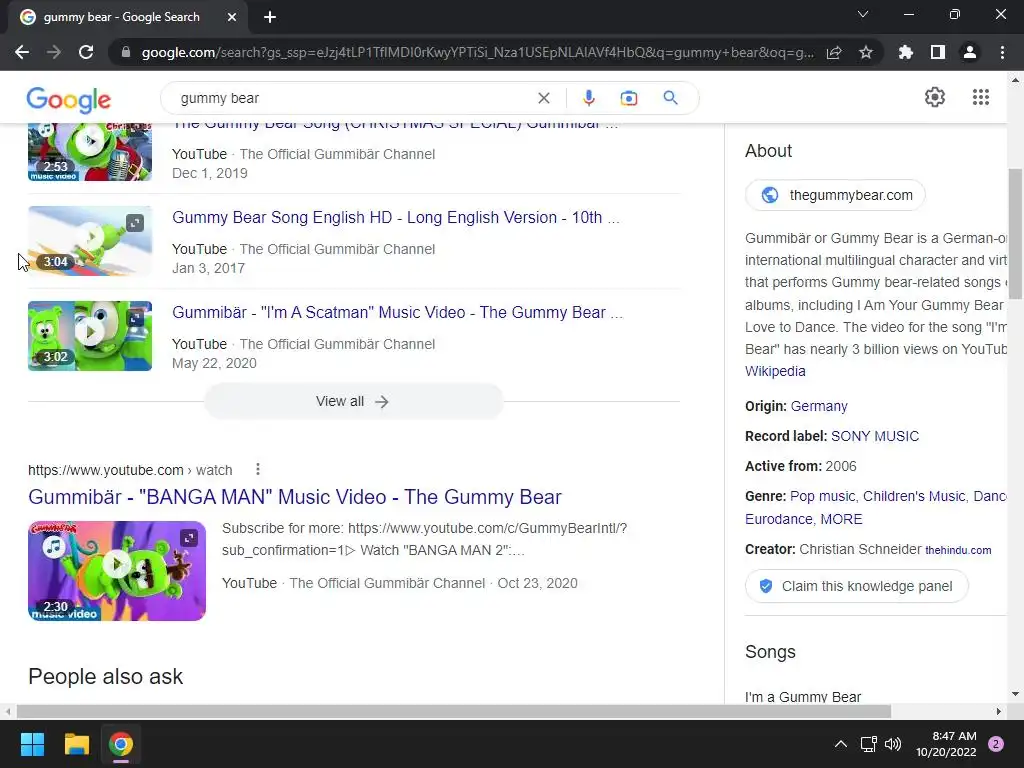The image size is (1024, 768).
Task: Click the 'May 22, 2020' date text
Action: pyautogui.click(x=214, y=363)
